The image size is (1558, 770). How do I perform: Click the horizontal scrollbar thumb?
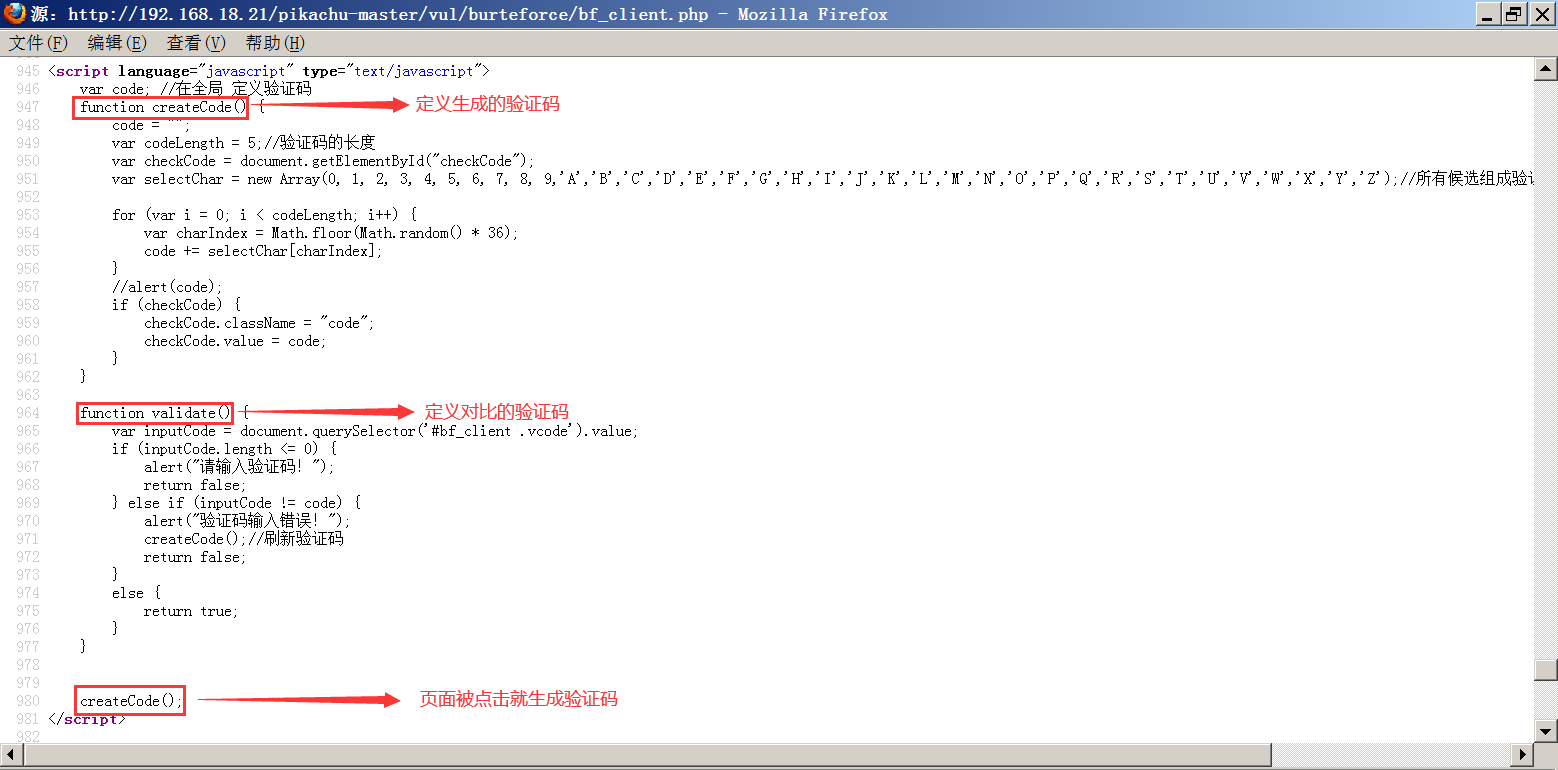(648, 755)
